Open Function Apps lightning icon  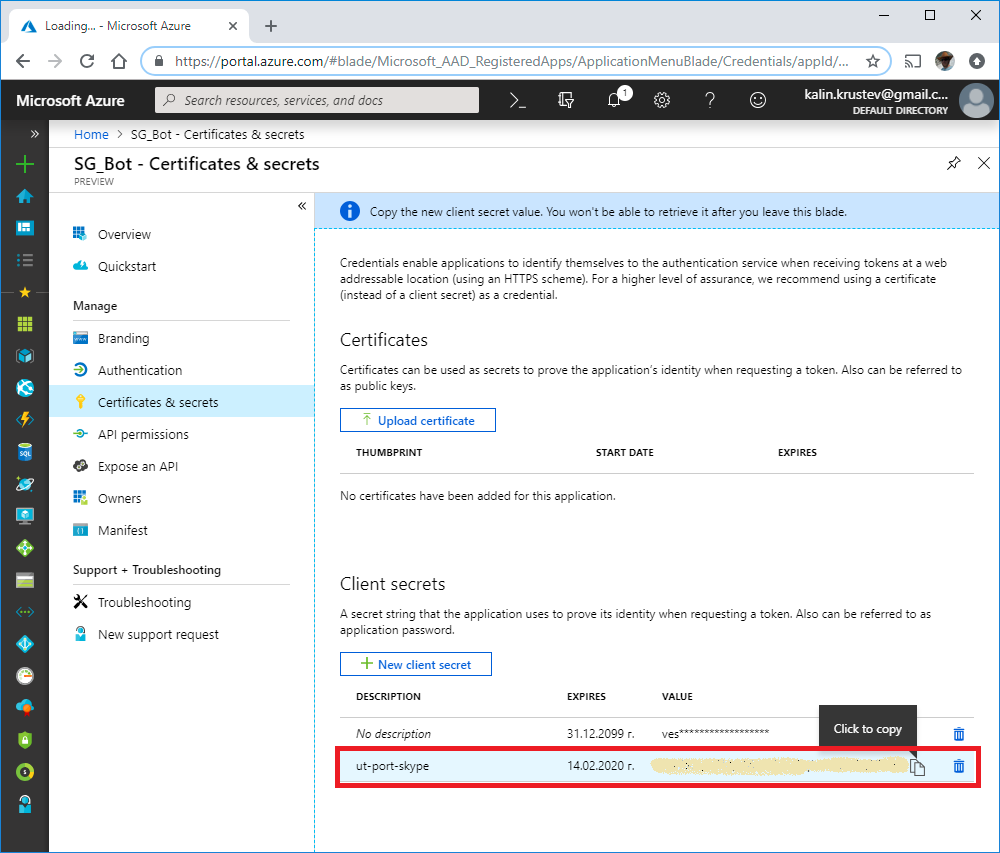pyautogui.click(x=25, y=420)
